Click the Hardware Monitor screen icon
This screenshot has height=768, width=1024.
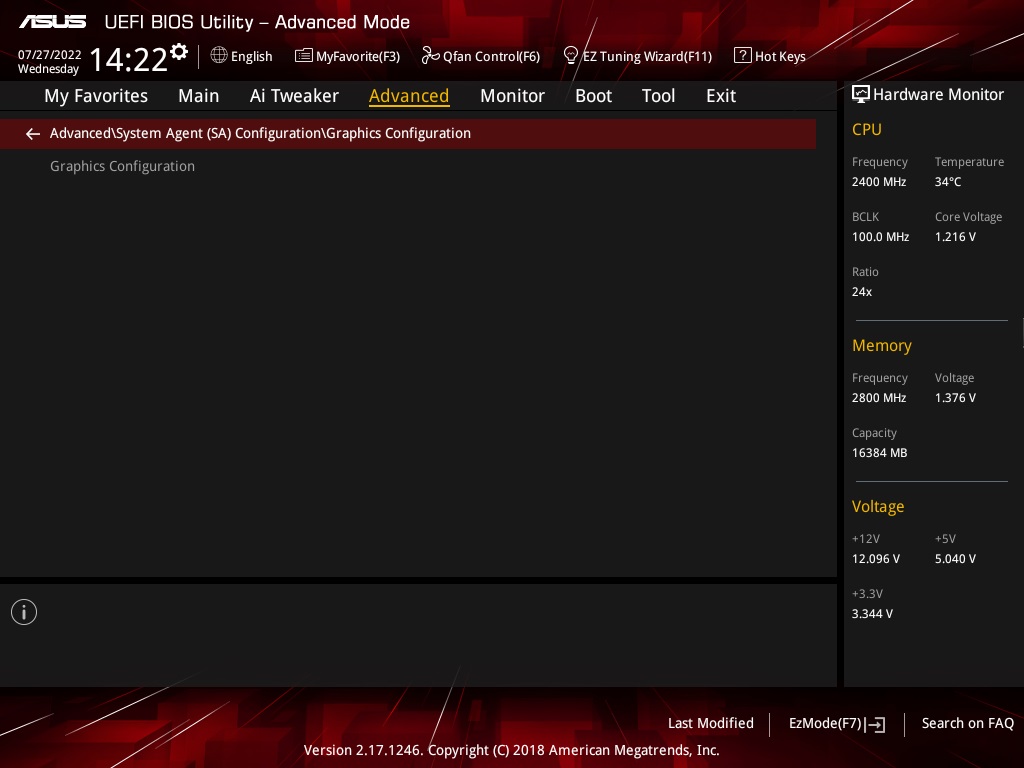click(861, 95)
